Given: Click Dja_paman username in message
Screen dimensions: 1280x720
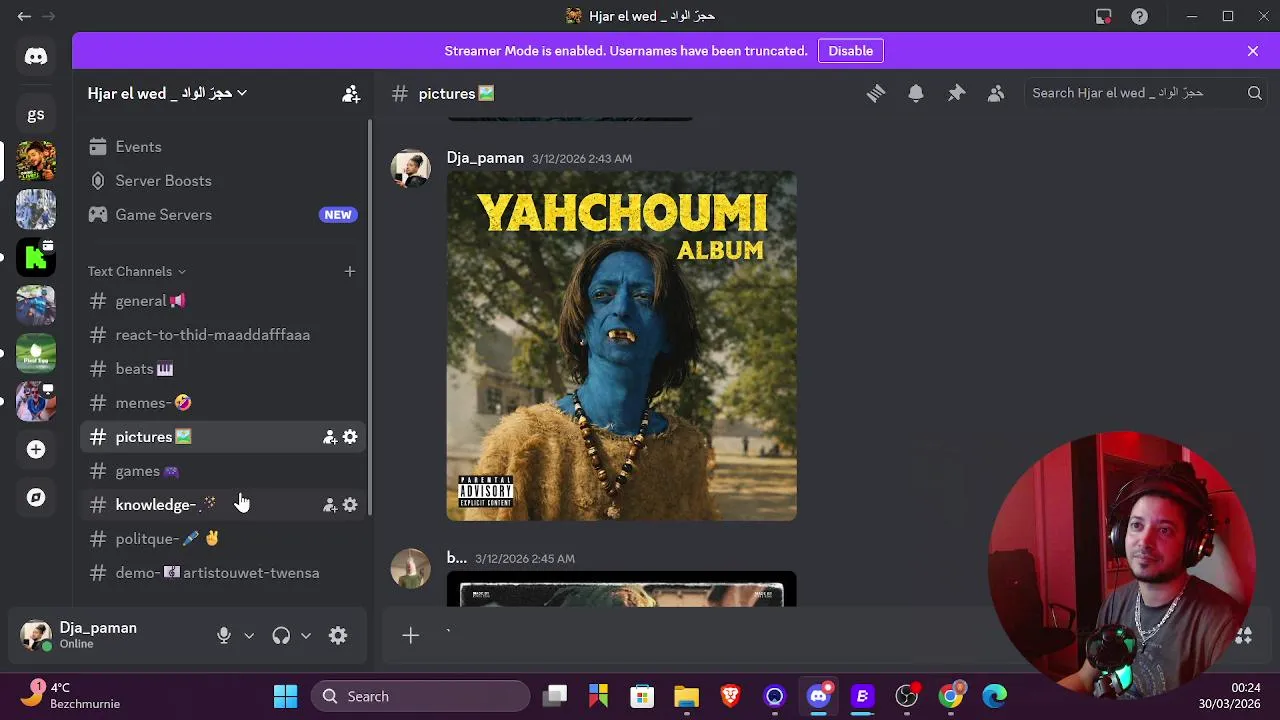Looking at the screenshot, I should tap(485, 158).
